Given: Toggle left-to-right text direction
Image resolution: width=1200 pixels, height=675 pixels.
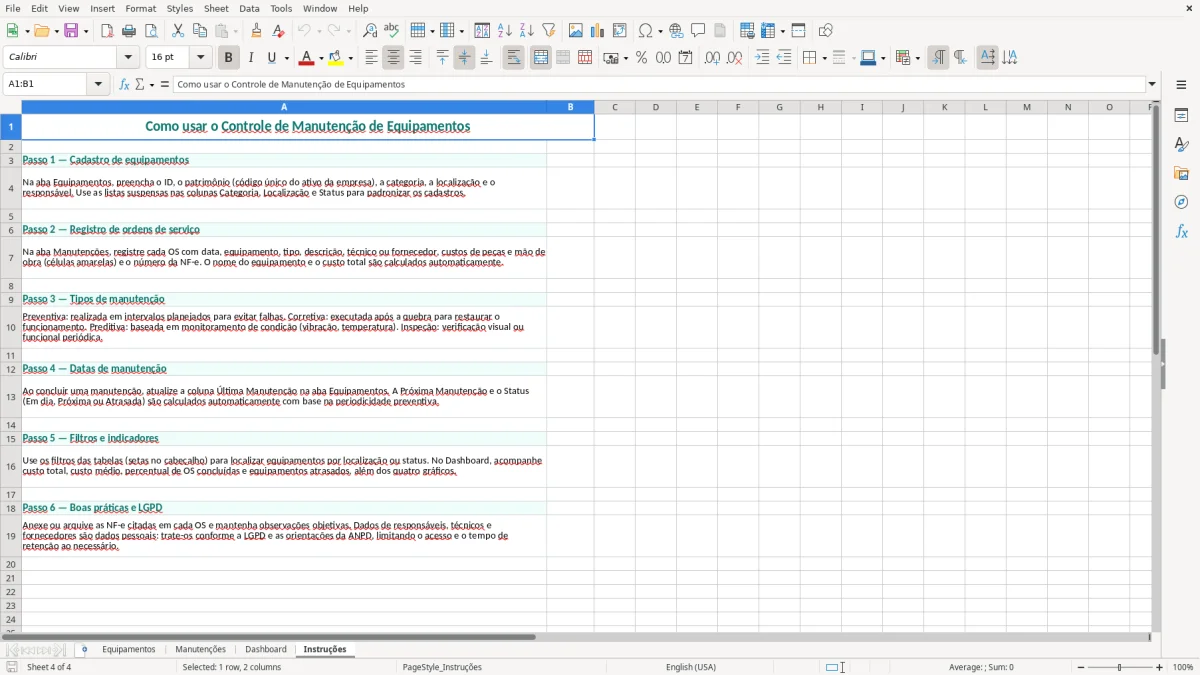Looking at the screenshot, I should (938, 58).
